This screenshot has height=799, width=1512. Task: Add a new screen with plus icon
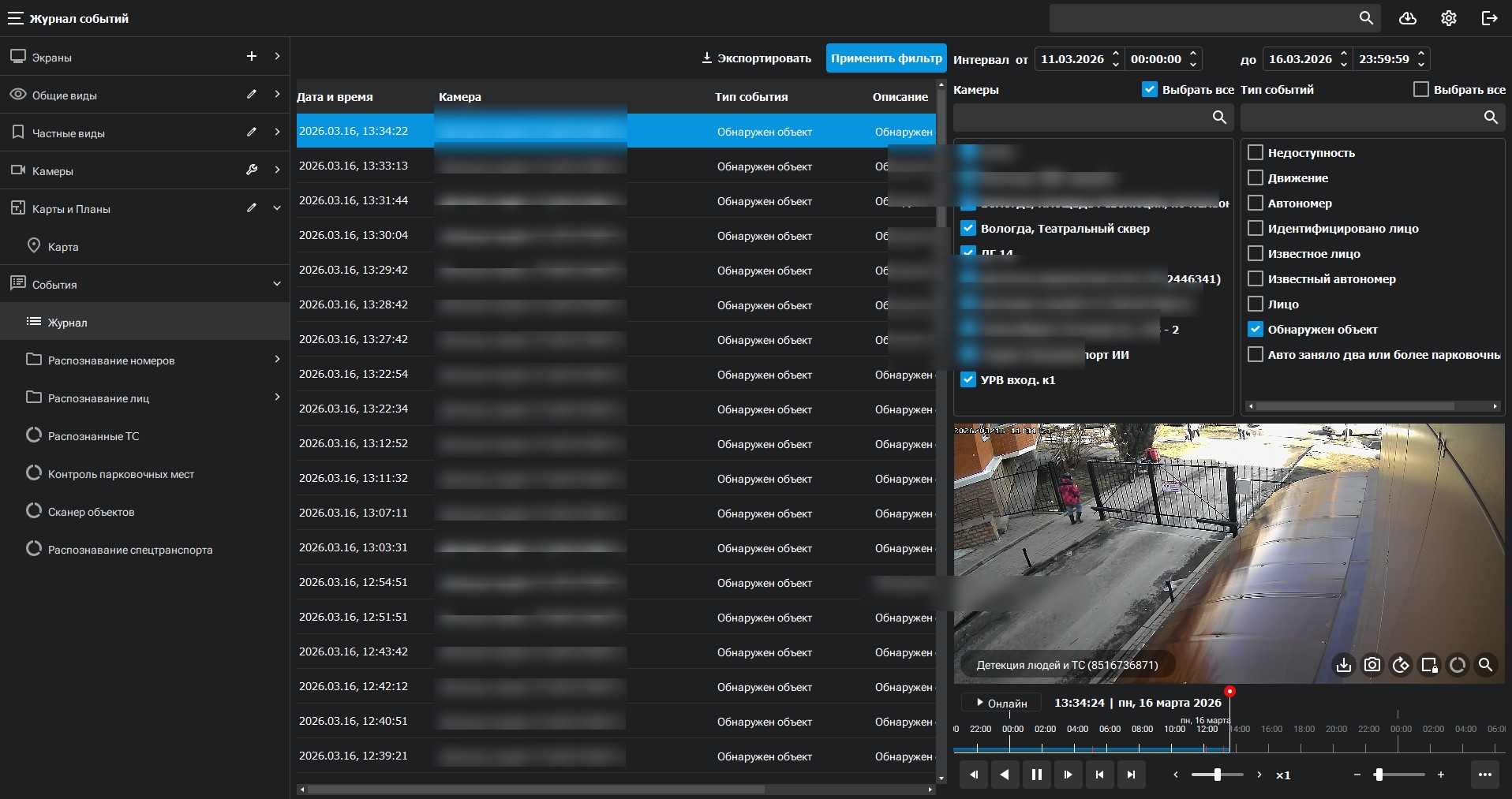coord(252,56)
